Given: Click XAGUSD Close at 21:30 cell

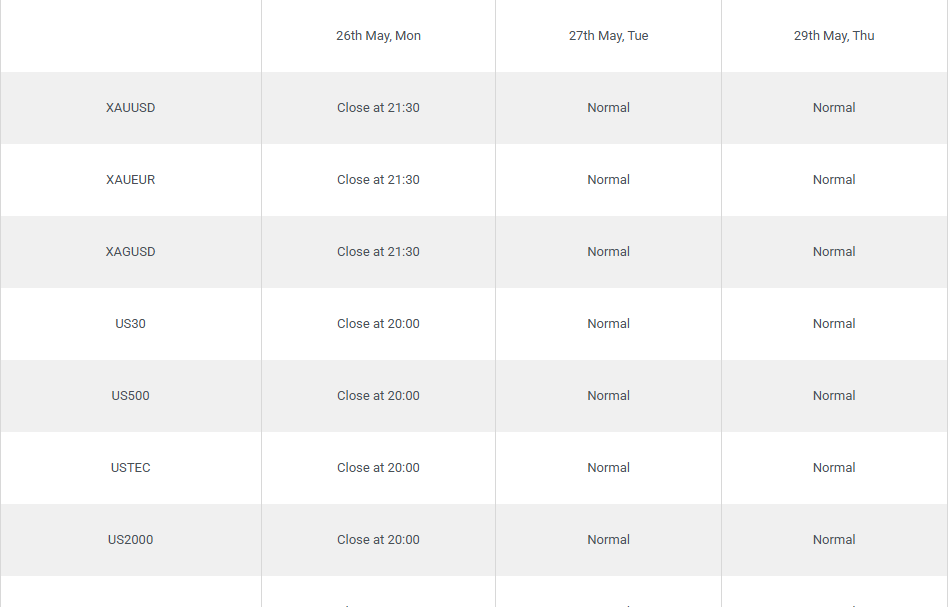Looking at the screenshot, I should (x=378, y=252).
